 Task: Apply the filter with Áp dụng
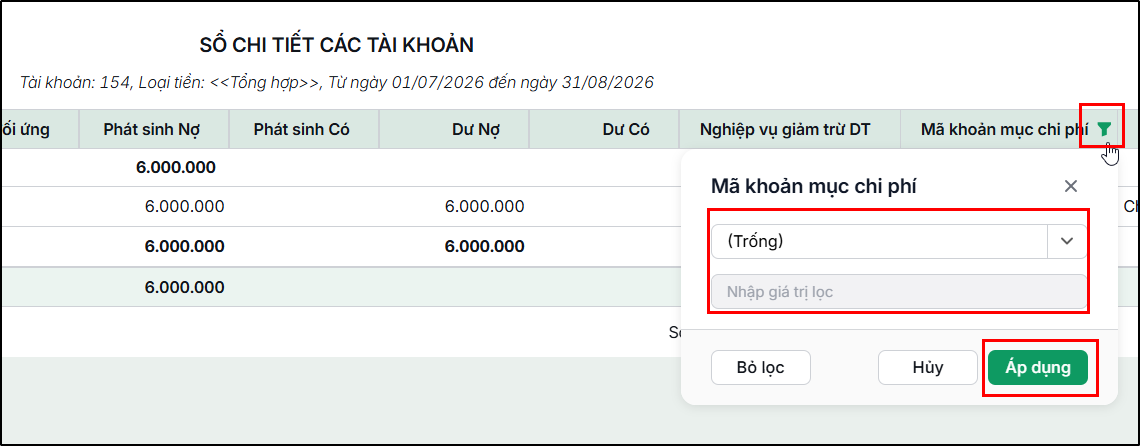tap(1037, 367)
